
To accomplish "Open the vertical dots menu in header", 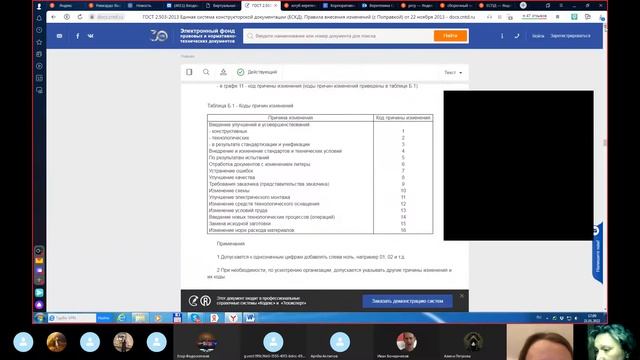I will click(502, 36).
